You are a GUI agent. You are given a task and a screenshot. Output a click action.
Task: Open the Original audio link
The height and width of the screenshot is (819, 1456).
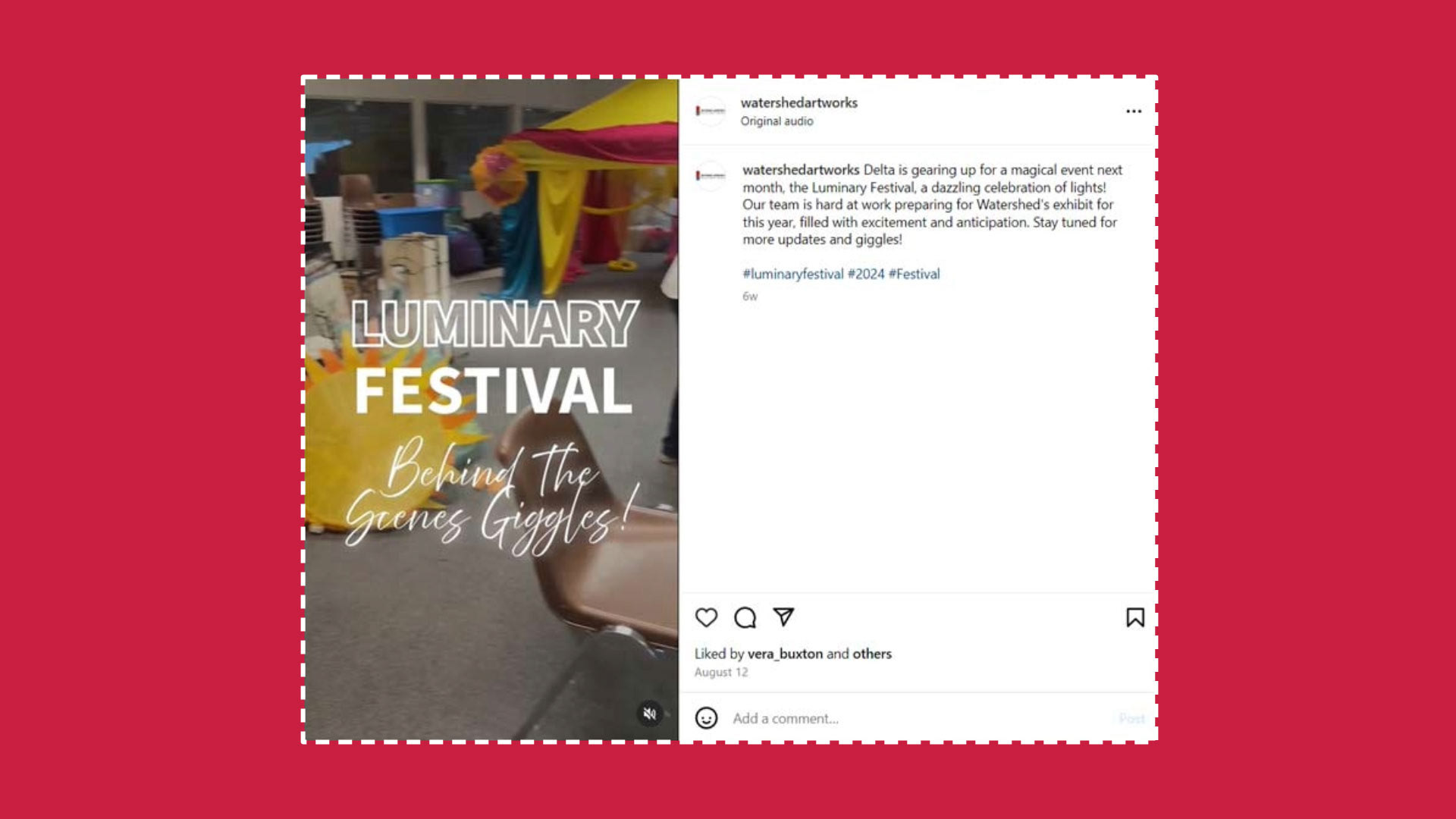777,121
